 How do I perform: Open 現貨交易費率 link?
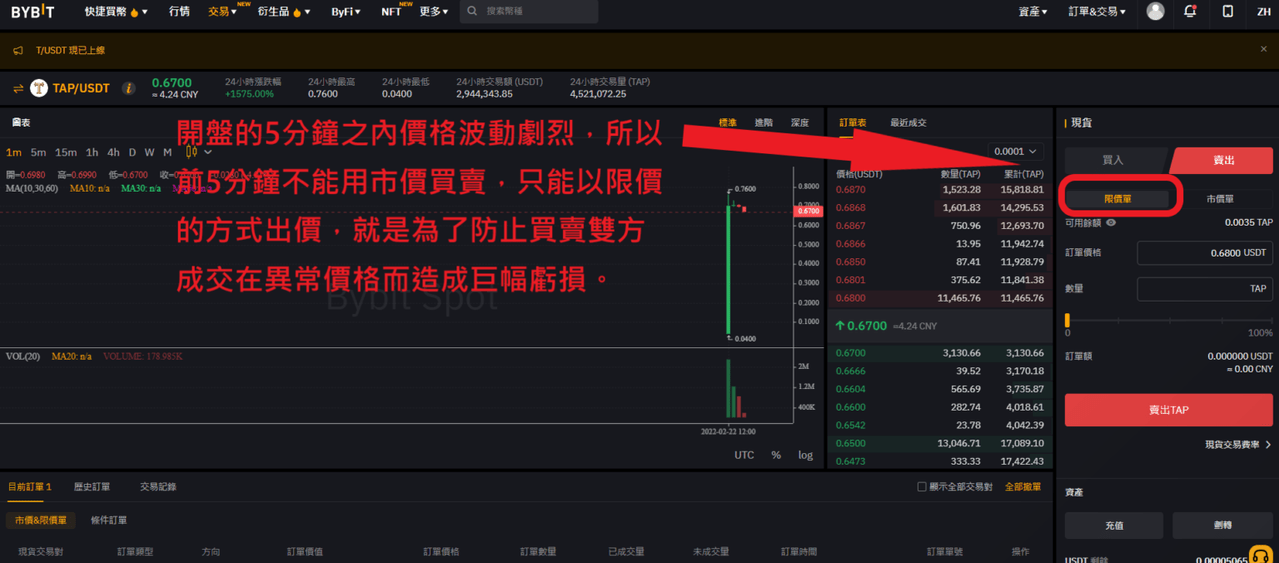[1238, 445]
